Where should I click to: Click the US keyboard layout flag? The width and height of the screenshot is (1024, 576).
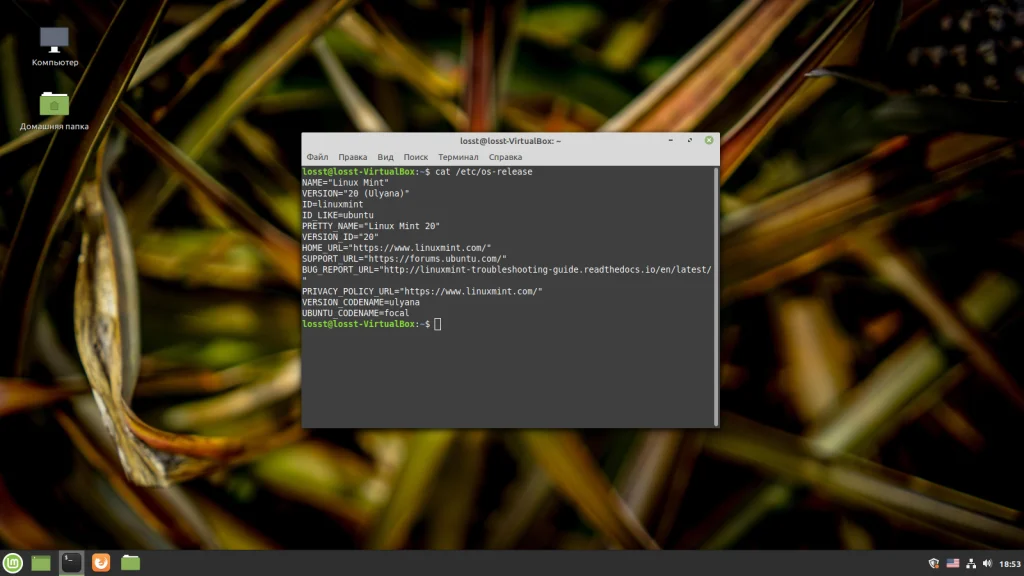(x=953, y=564)
